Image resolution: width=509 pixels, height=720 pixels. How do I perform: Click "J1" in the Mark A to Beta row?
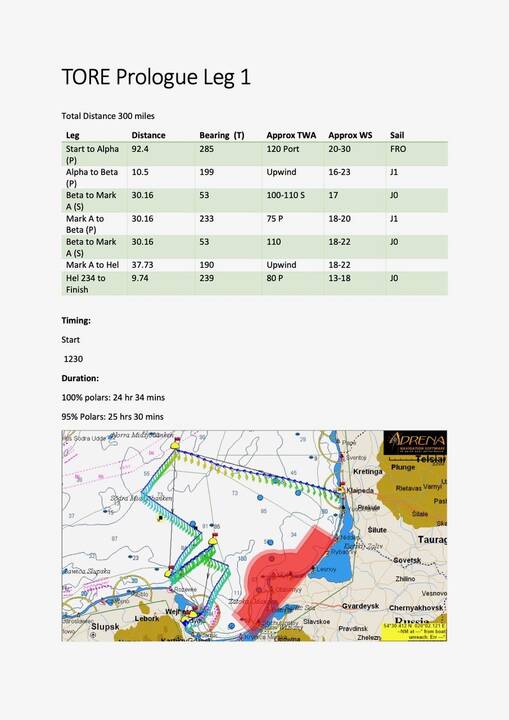[x=394, y=219]
